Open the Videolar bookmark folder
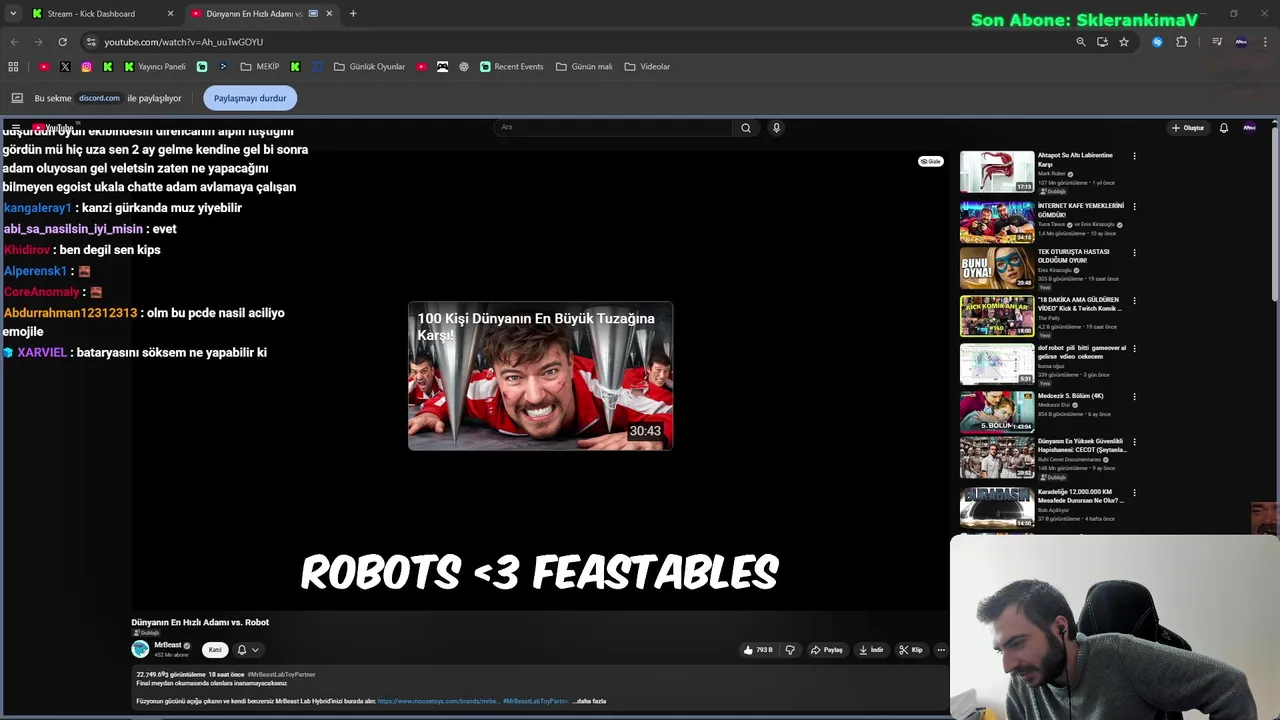 [647, 67]
